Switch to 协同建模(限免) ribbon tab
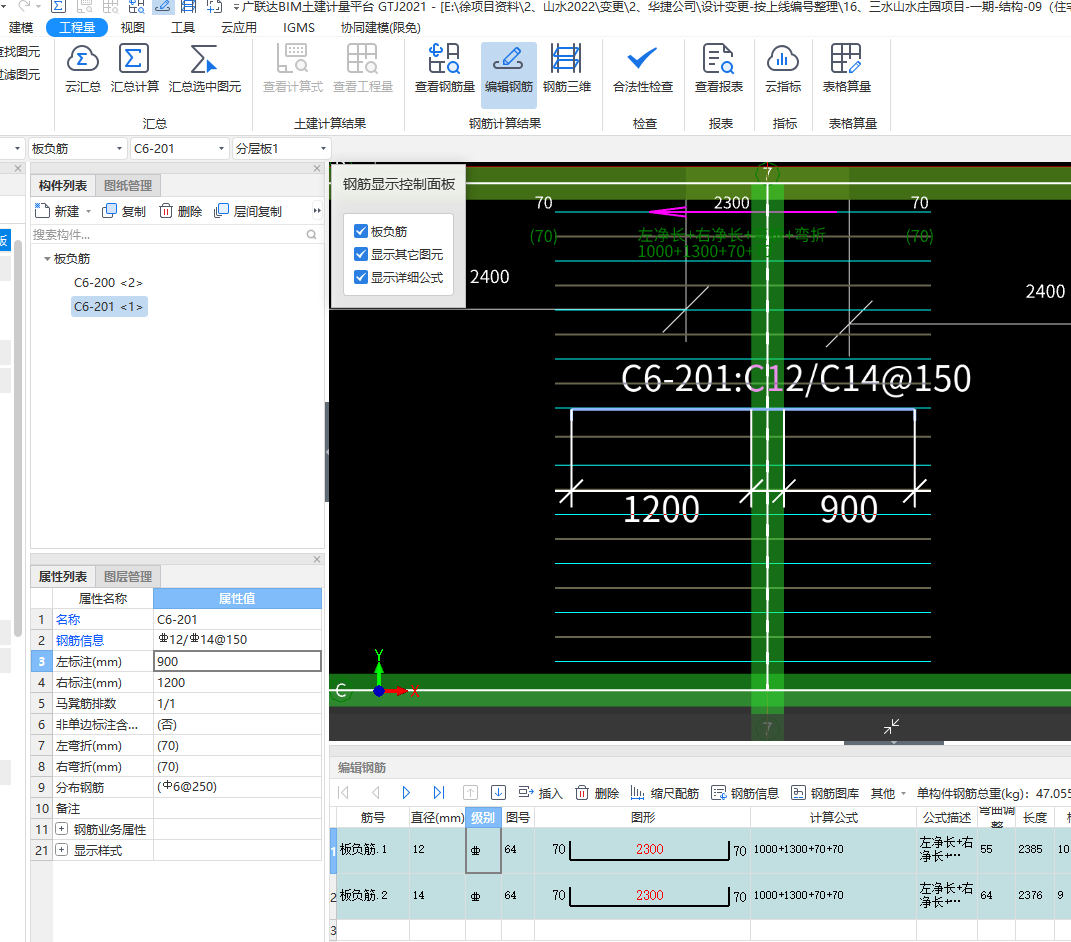Screen dimensions: 1071x942 (x=380, y=27)
